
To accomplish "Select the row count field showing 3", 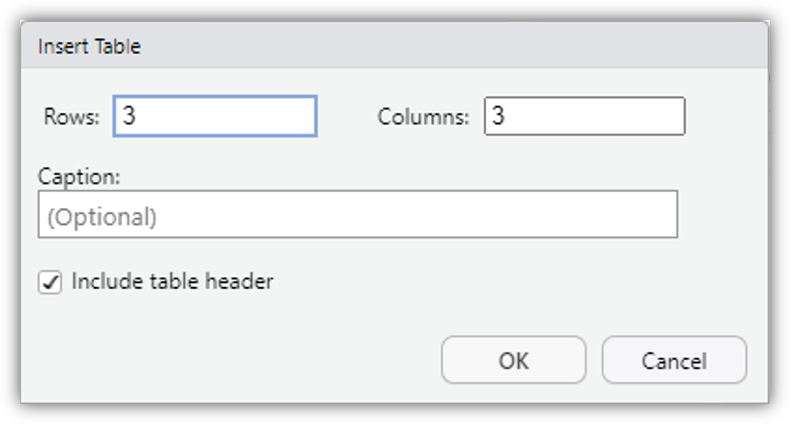I will click(x=215, y=116).
